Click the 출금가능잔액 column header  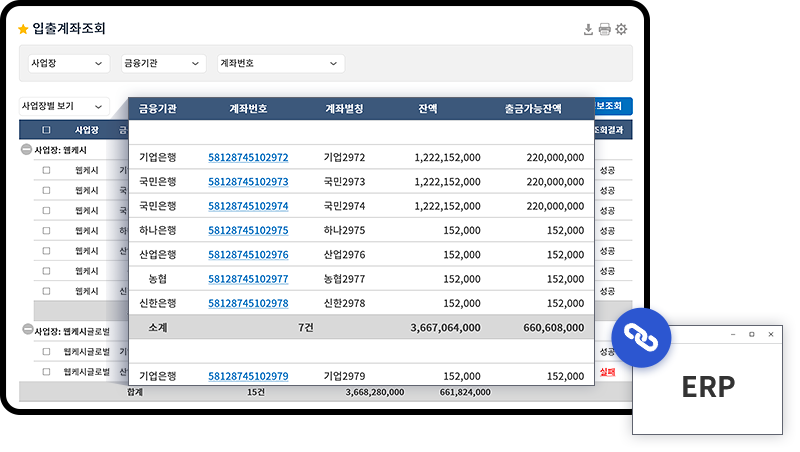[533, 109]
